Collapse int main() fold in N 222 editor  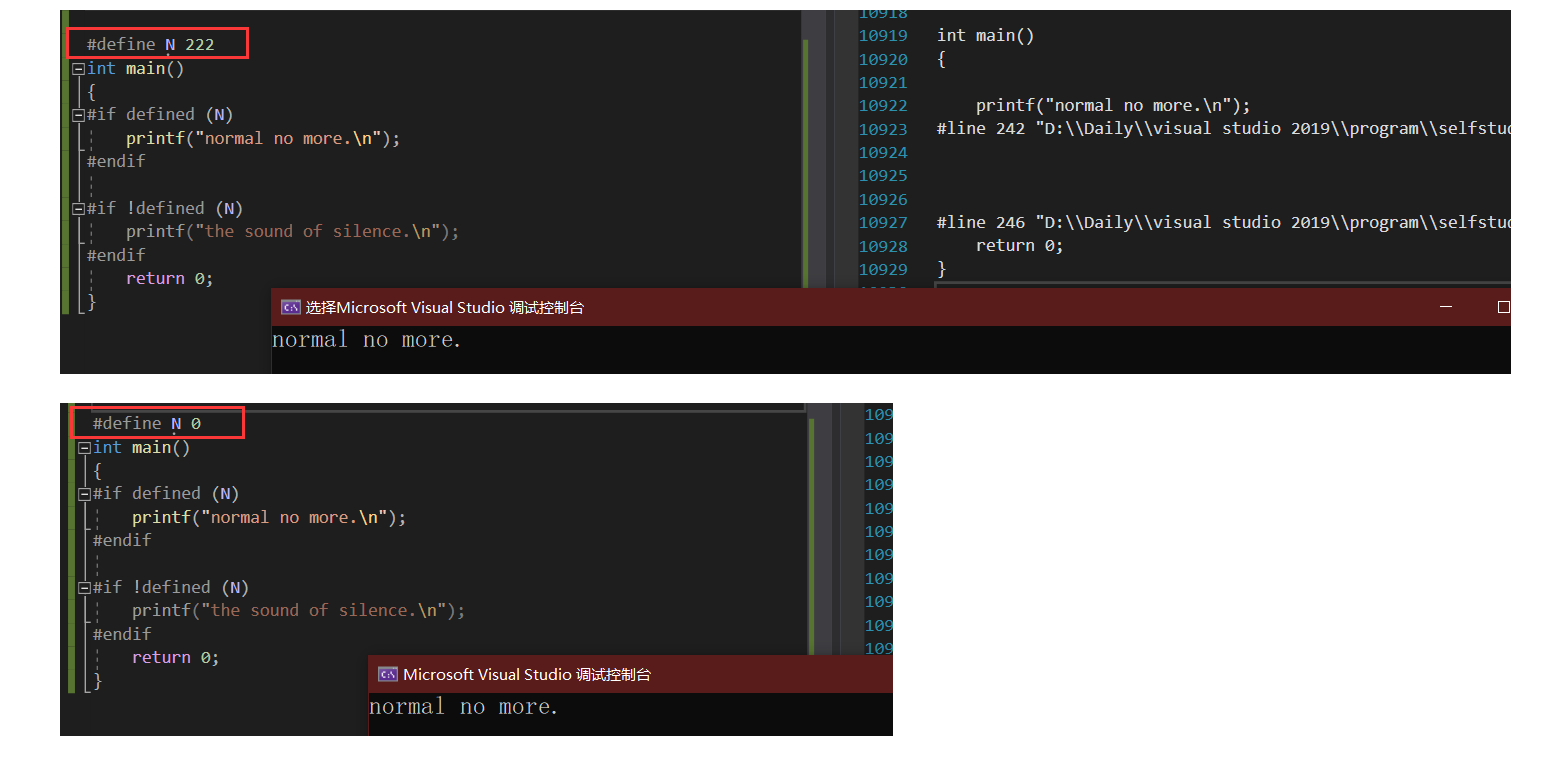tap(78, 69)
